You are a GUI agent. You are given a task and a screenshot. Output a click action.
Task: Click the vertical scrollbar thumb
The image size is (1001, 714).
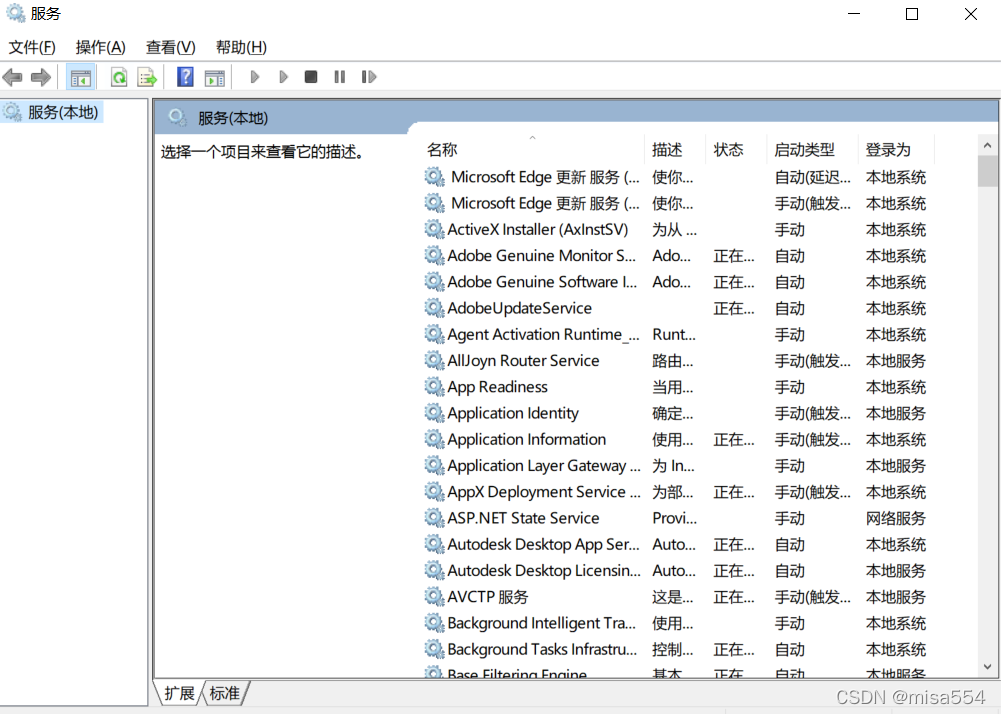click(987, 171)
